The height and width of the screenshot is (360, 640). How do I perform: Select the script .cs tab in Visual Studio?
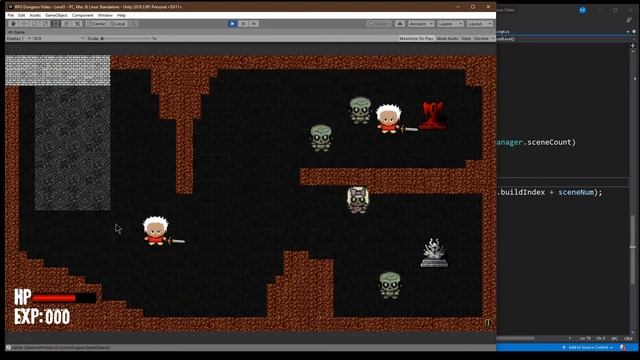[x=503, y=31]
